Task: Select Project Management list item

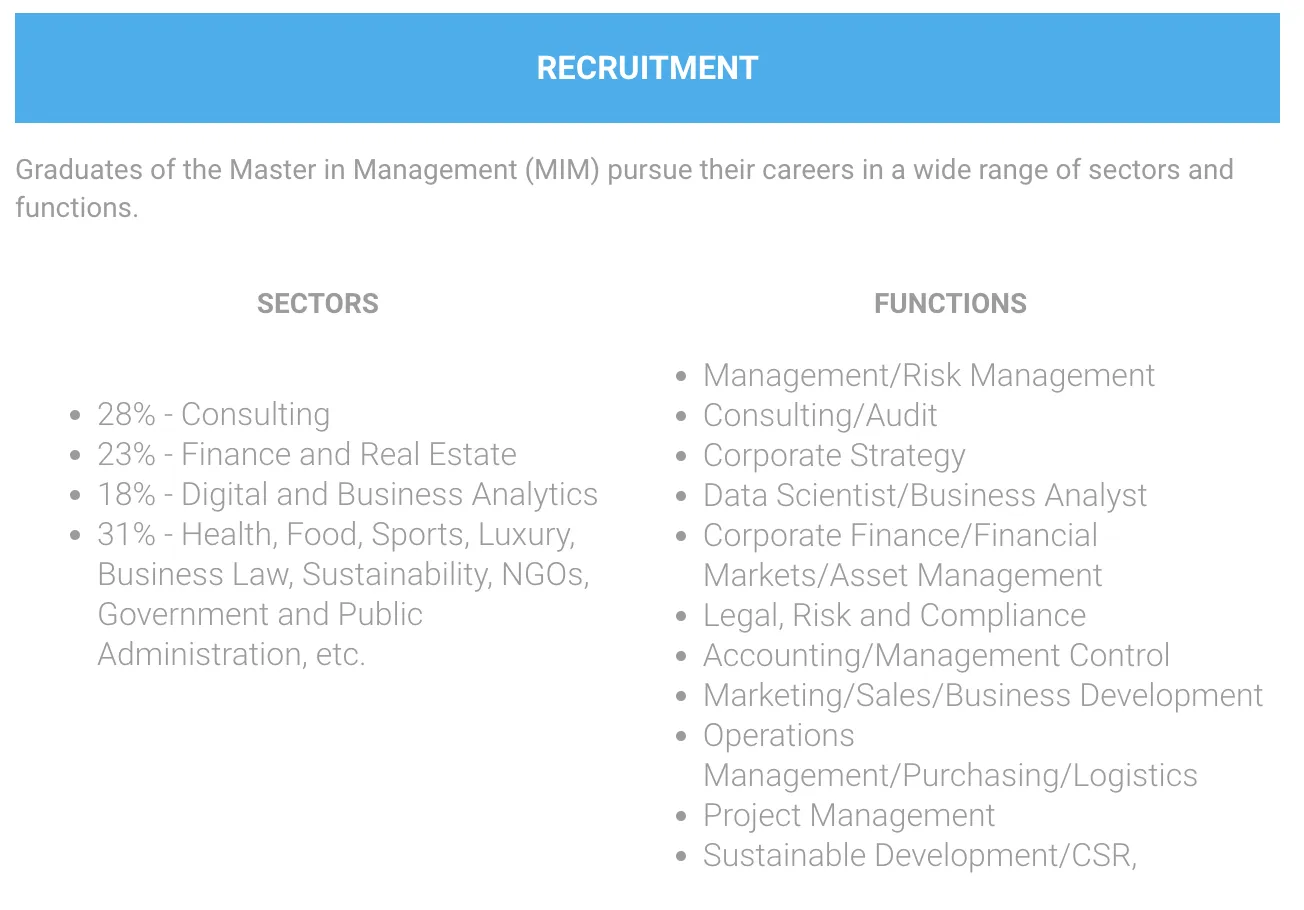Action: coord(848,815)
